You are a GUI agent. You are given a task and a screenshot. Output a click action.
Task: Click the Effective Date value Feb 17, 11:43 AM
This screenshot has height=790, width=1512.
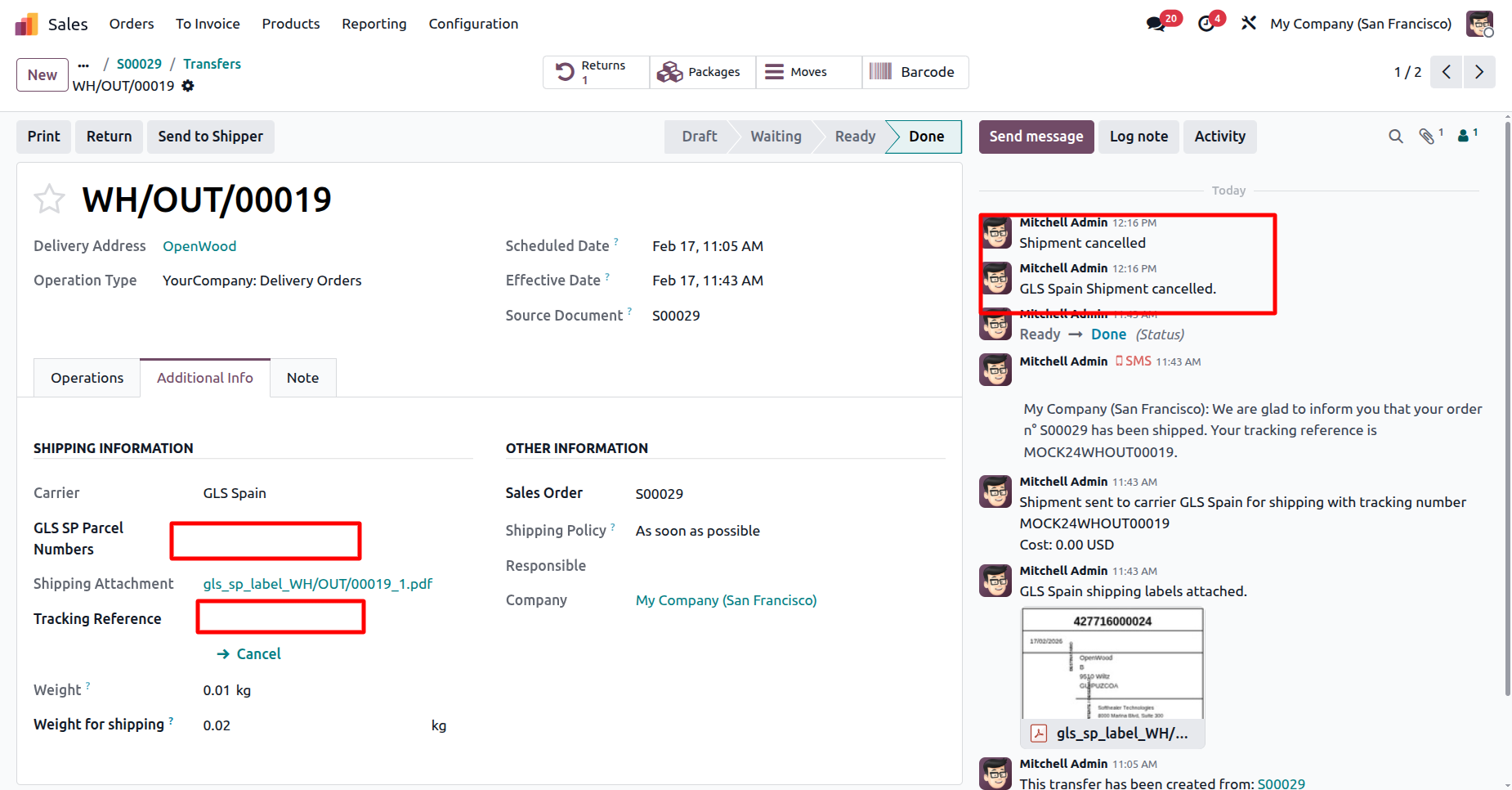tap(708, 281)
